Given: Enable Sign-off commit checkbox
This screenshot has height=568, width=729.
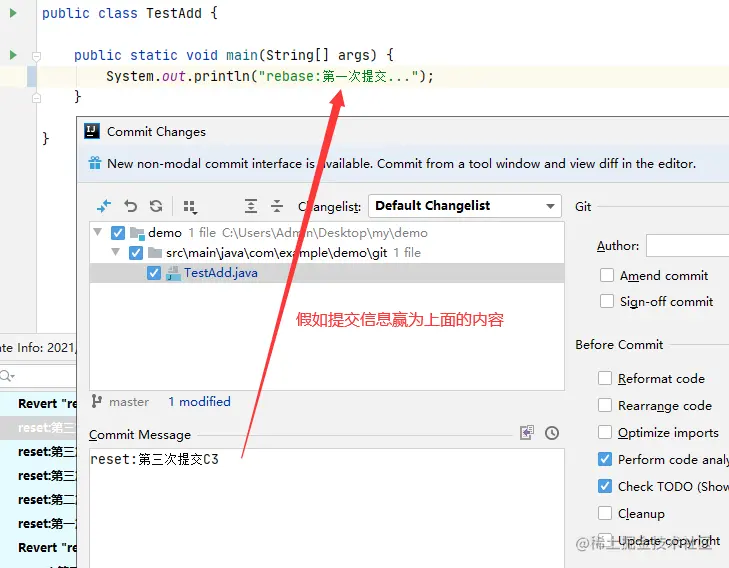Looking at the screenshot, I should [x=607, y=301].
